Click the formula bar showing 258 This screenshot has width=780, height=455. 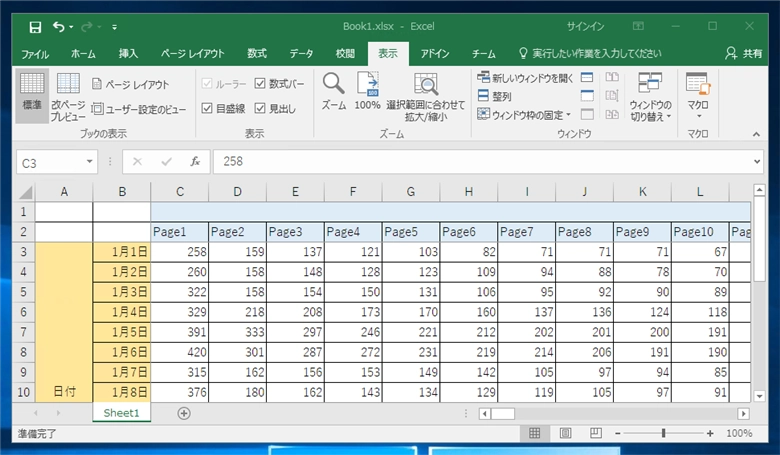coord(483,162)
